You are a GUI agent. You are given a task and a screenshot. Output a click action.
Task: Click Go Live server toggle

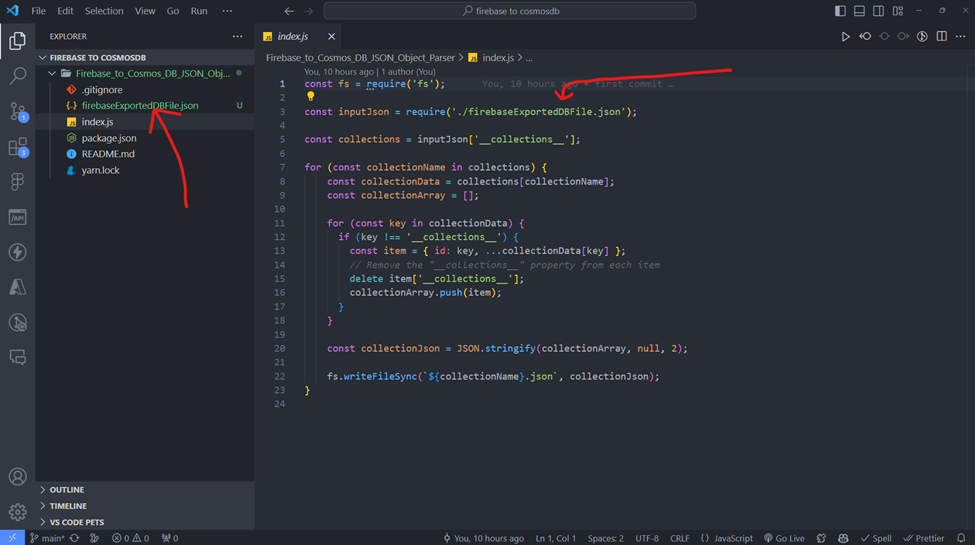(784, 538)
